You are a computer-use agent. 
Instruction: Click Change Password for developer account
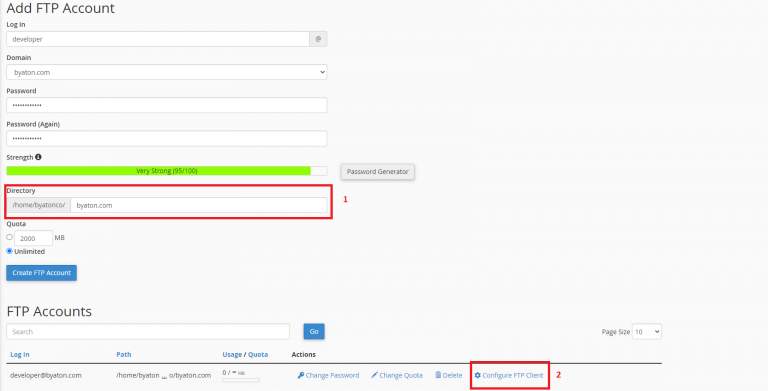[x=329, y=375]
